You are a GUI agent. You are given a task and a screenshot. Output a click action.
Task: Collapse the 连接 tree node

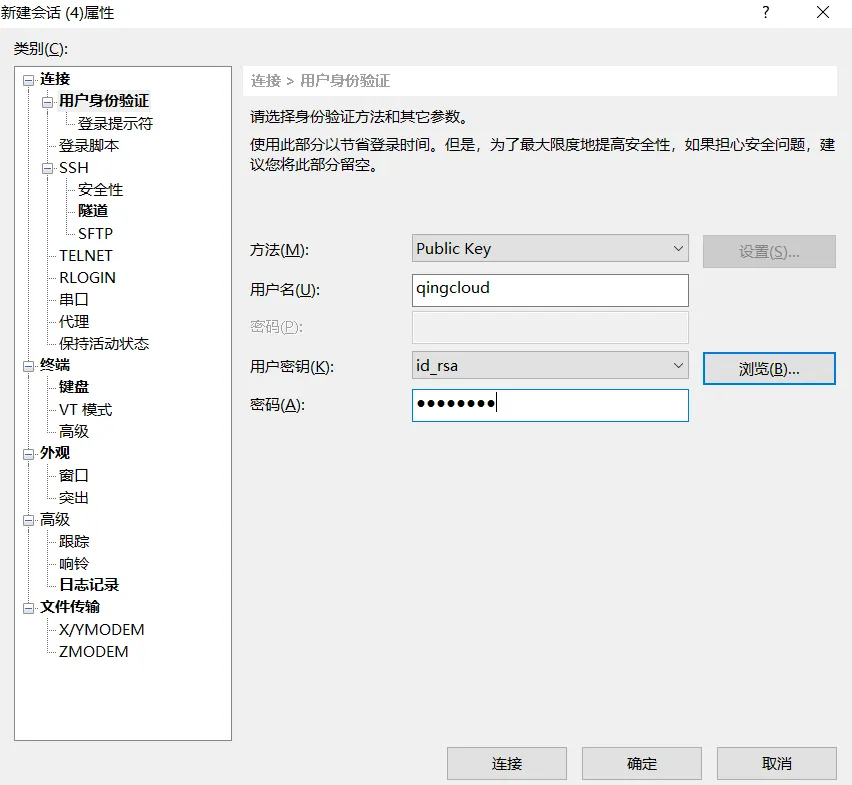[28, 80]
